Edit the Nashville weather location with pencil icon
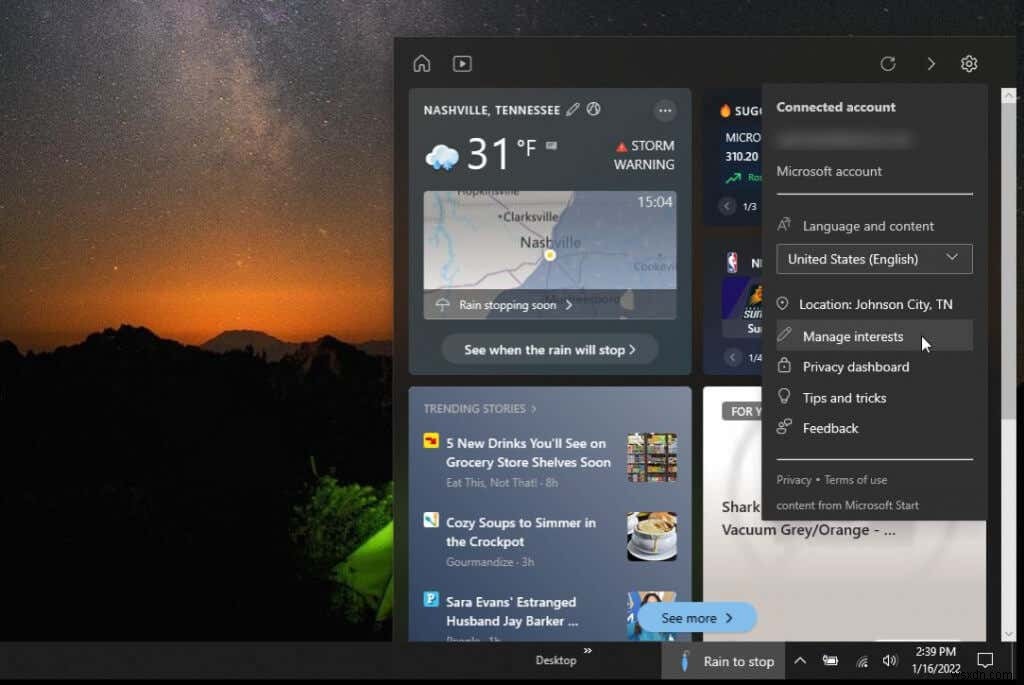The image size is (1024, 685). 572,110
